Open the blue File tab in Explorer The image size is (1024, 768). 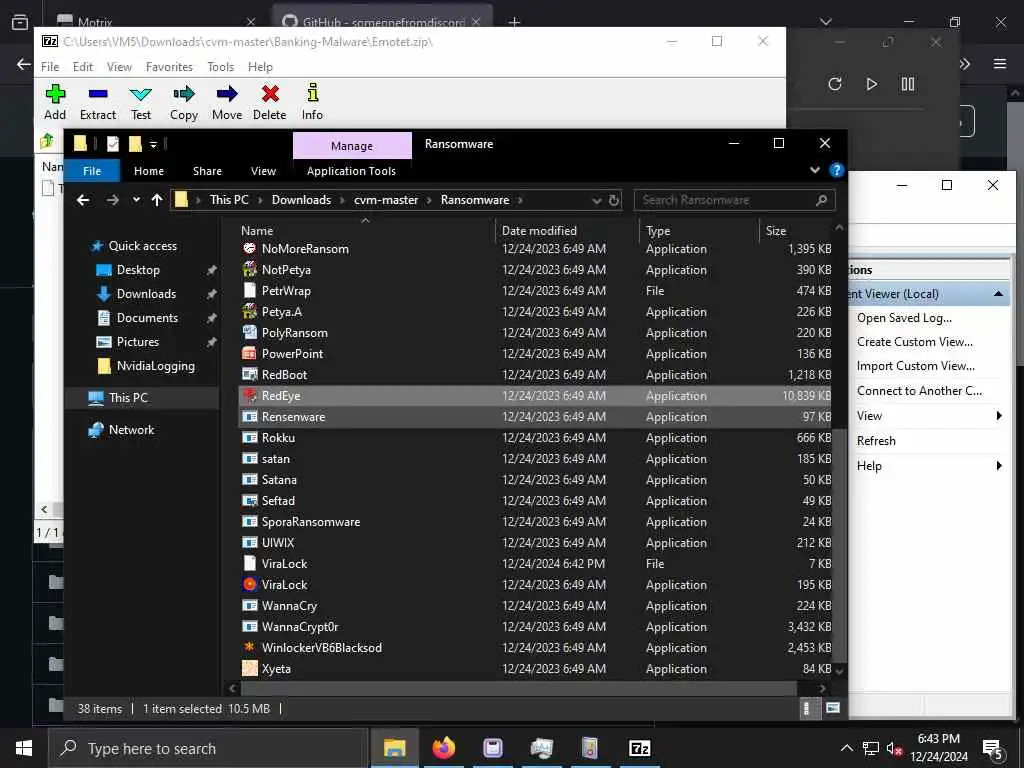pyautogui.click(x=92, y=171)
